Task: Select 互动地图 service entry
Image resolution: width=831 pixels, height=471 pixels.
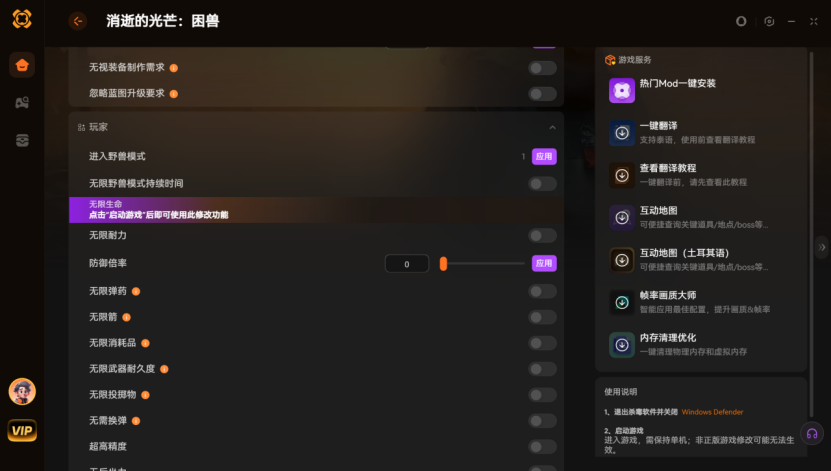Action: click(701, 218)
